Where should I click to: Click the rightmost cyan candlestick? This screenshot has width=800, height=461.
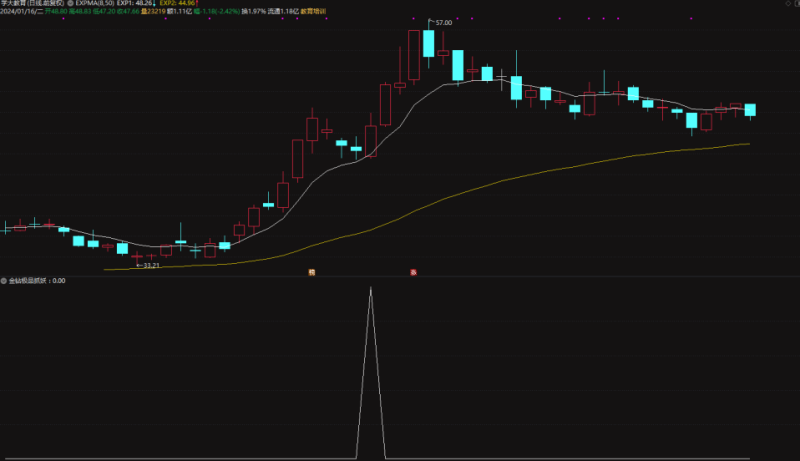tap(750, 109)
